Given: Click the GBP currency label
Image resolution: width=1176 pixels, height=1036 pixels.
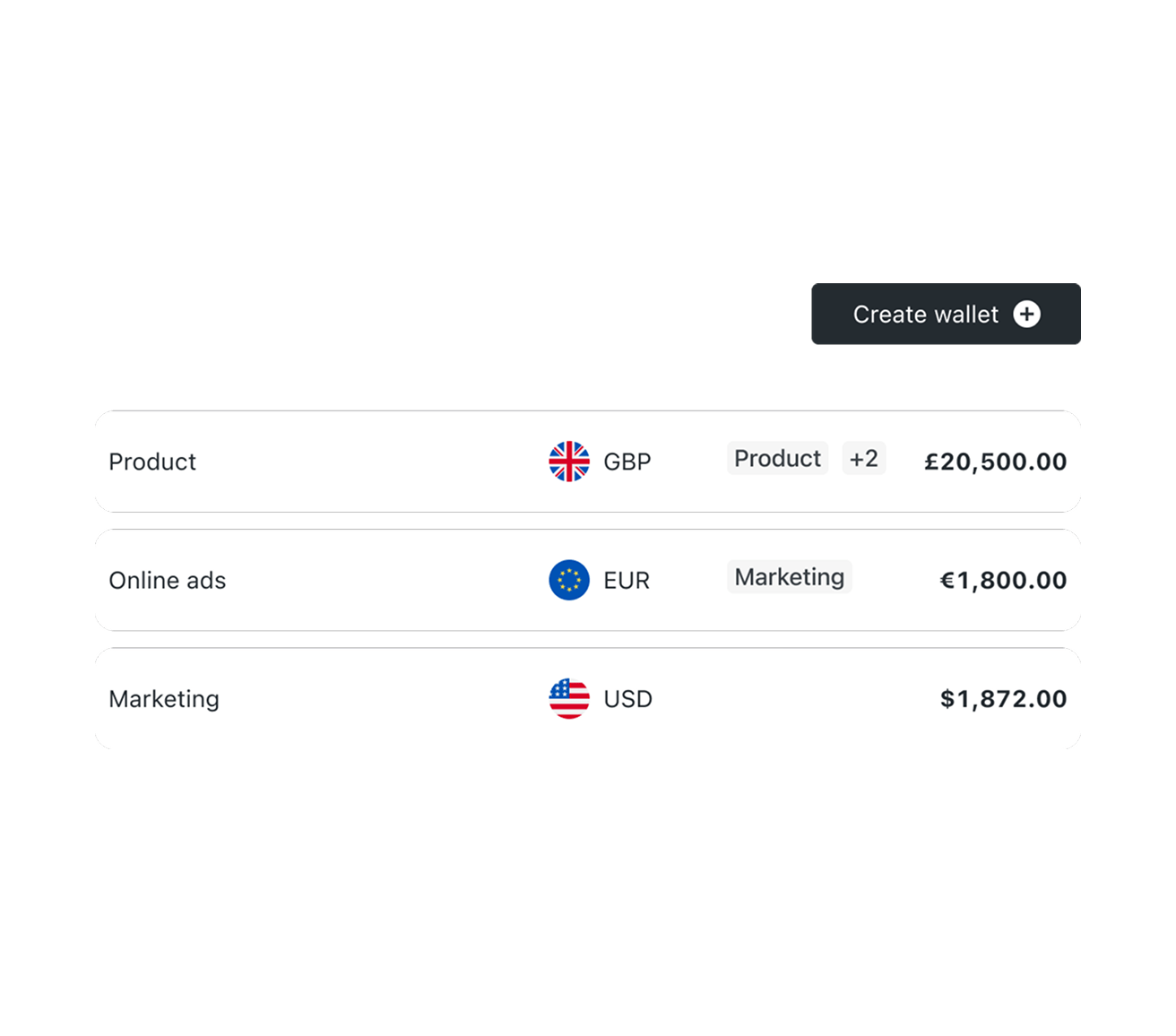Looking at the screenshot, I should (627, 462).
